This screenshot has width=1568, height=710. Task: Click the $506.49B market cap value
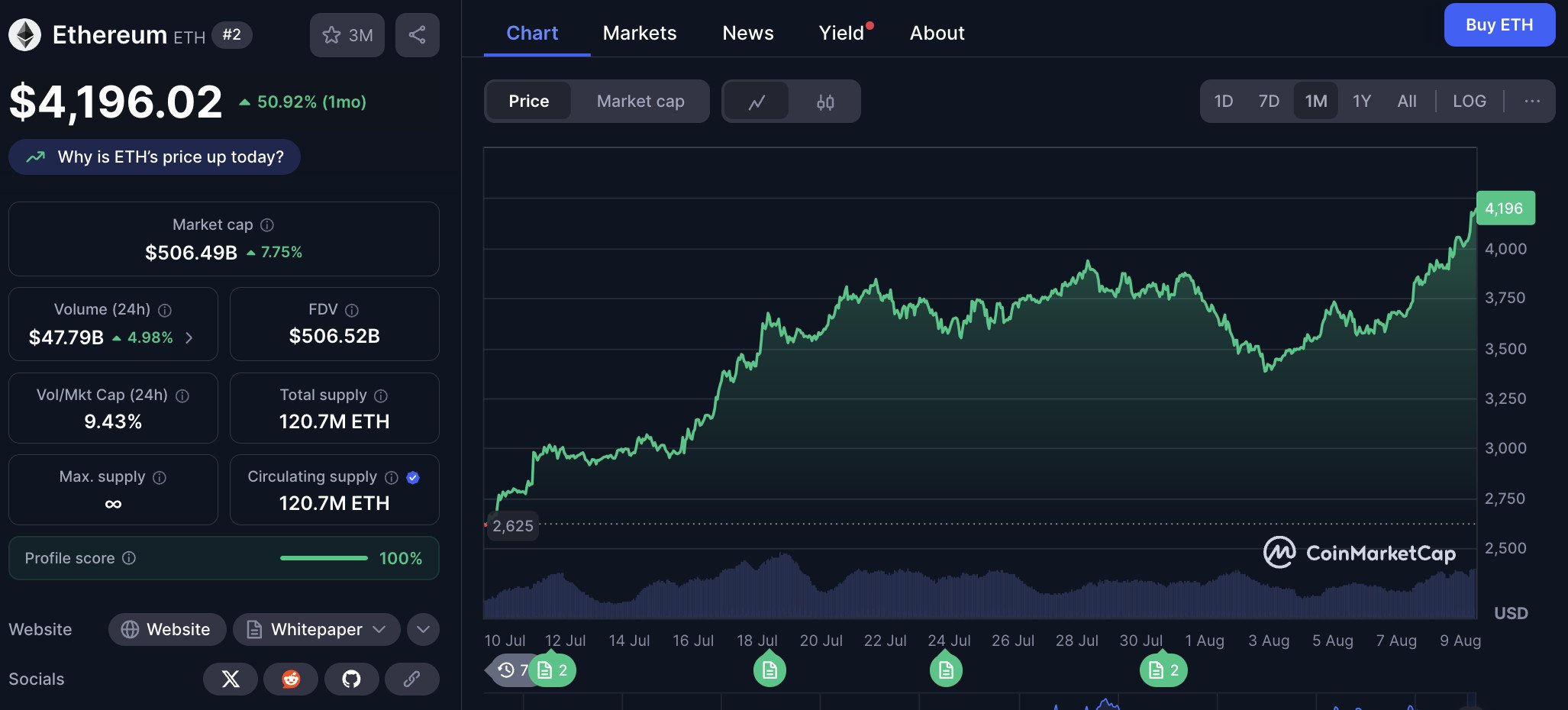191,252
